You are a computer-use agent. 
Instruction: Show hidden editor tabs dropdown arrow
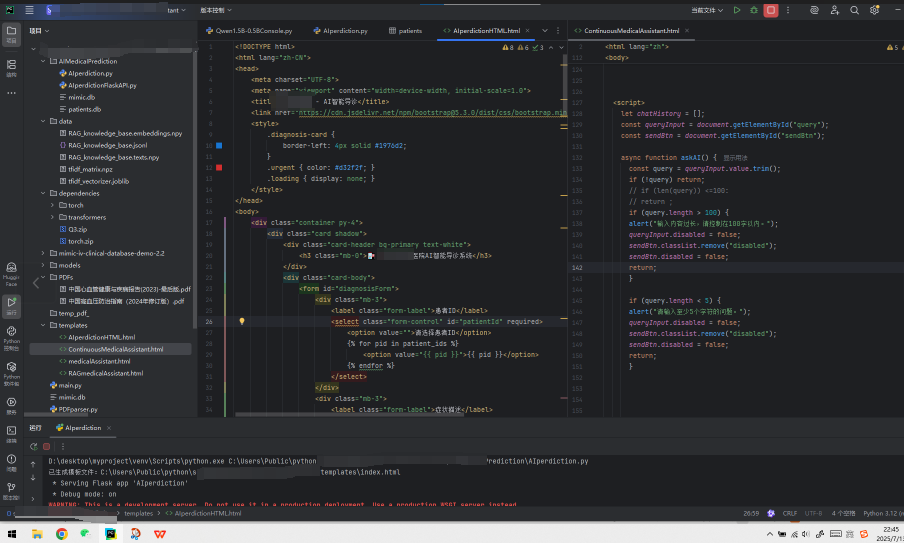coord(545,31)
